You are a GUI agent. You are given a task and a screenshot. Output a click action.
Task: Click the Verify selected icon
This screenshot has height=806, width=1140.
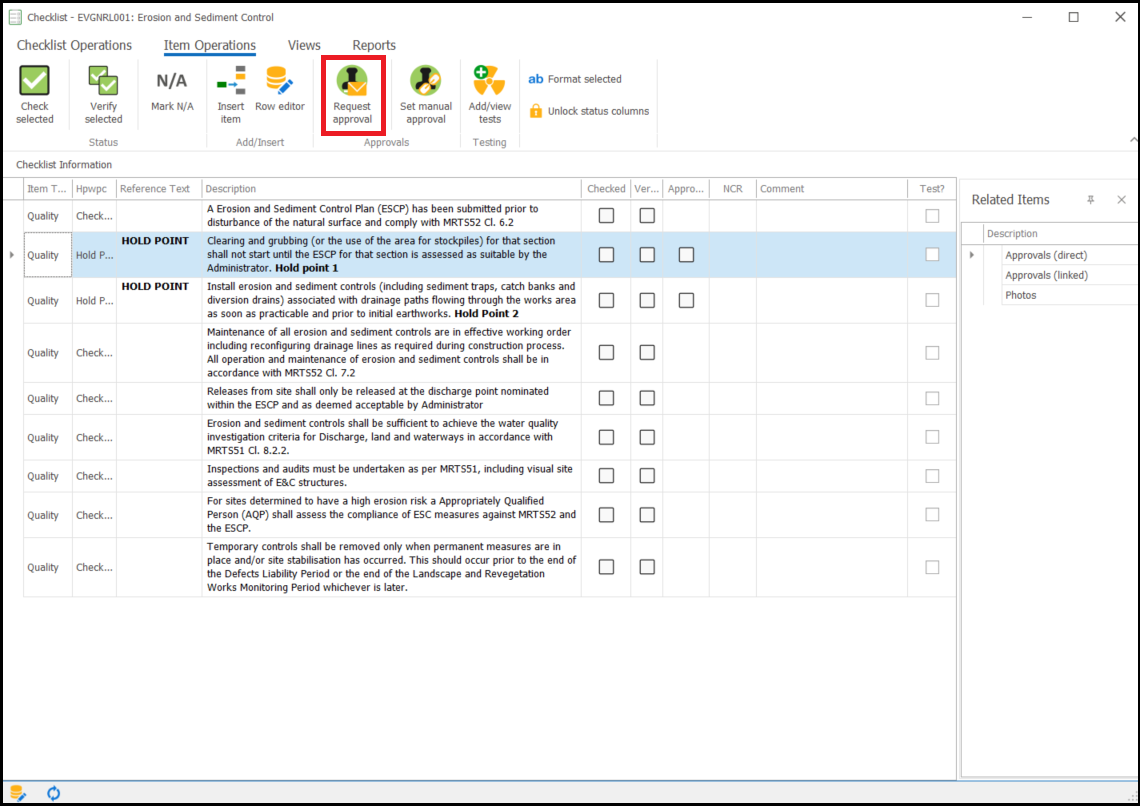pos(103,82)
